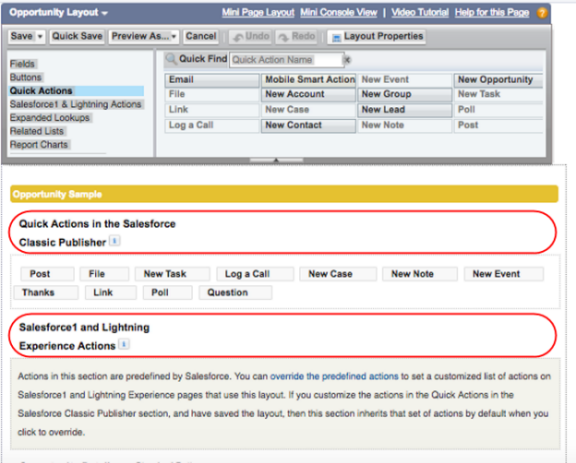Select the New Lead quick action item
This screenshot has width=576, height=463.
pyautogui.click(x=404, y=110)
